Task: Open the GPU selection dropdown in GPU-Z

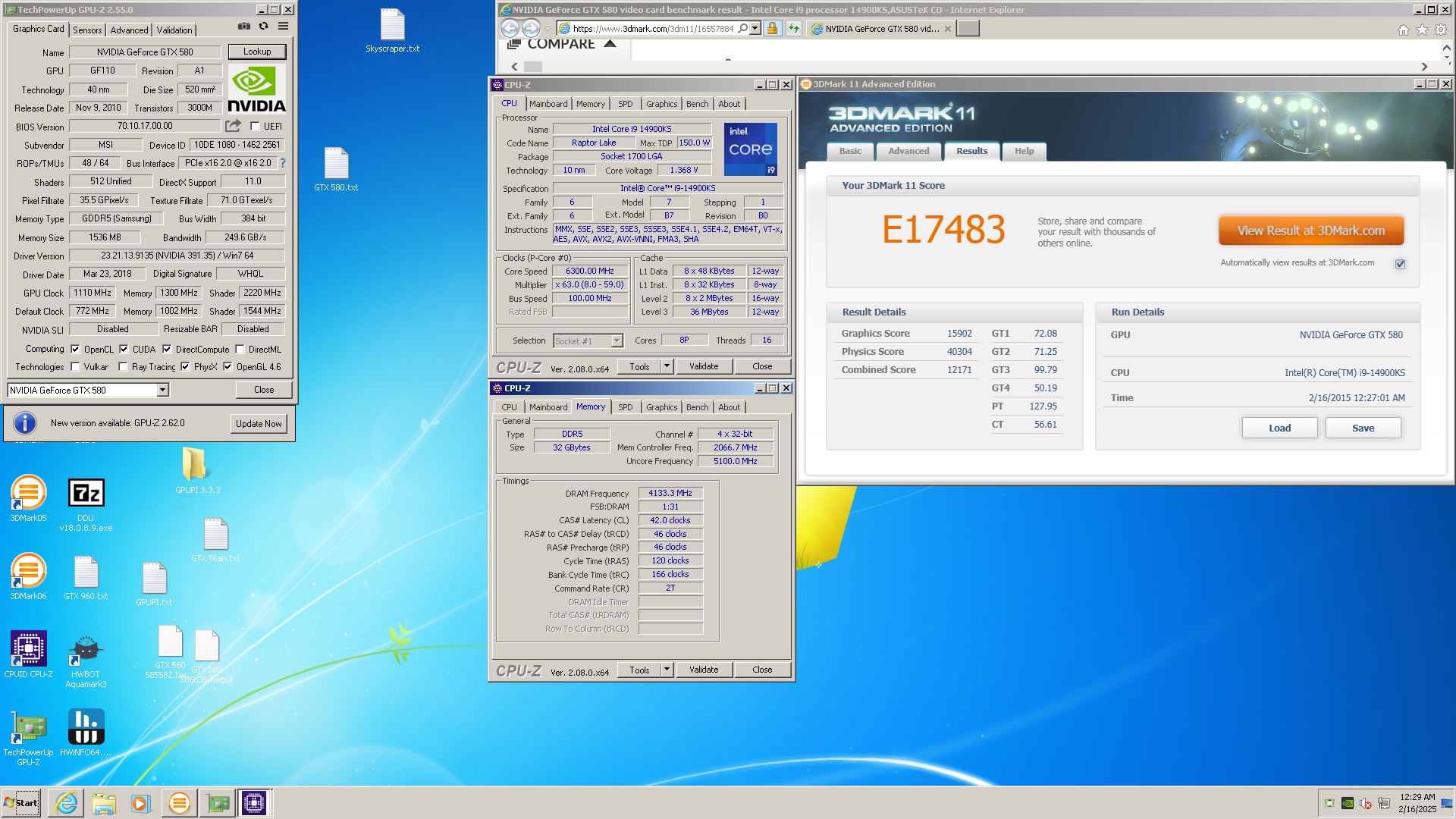Action: tap(162, 390)
